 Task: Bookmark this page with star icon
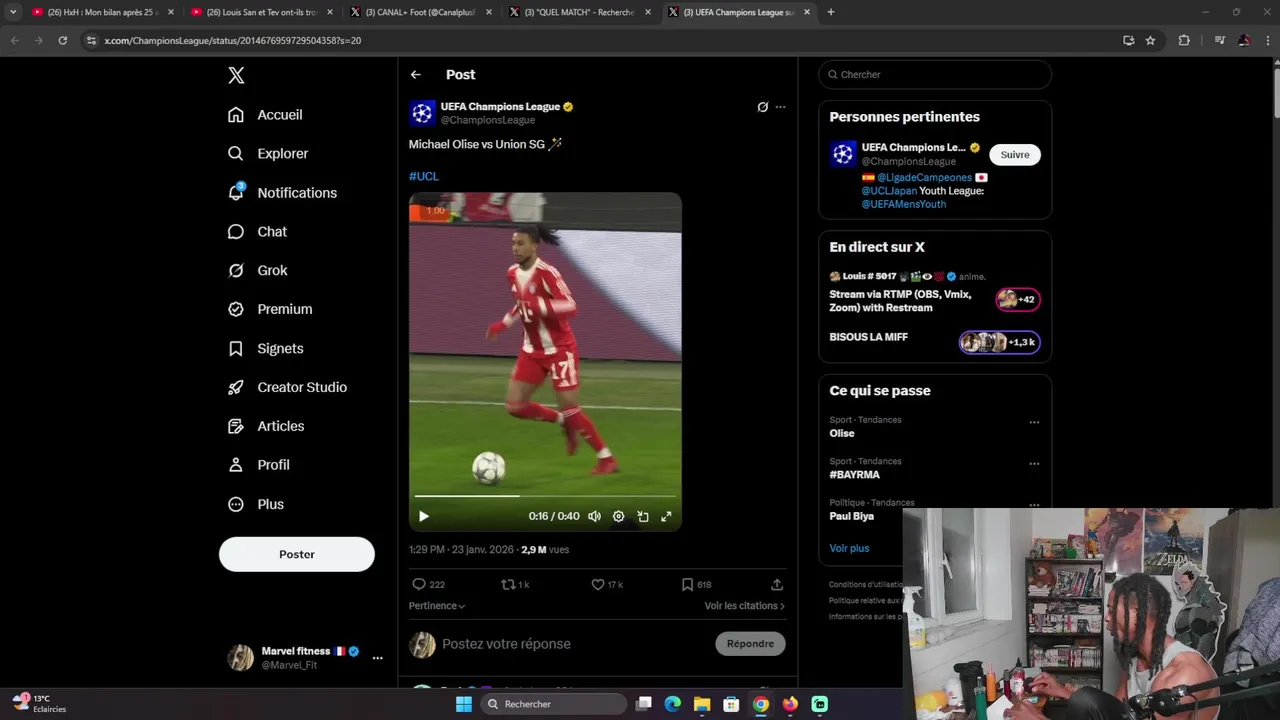(x=1151, y=40)
